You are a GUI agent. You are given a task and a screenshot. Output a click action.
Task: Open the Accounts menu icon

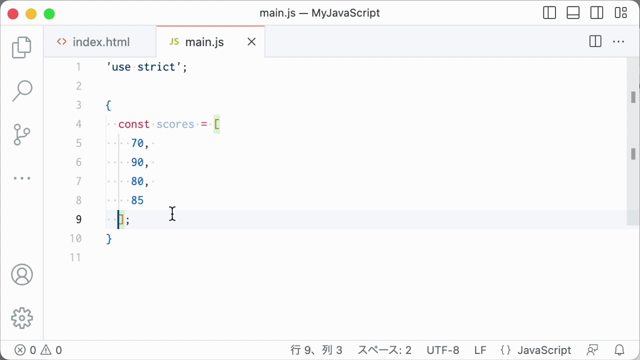[22, 274]
